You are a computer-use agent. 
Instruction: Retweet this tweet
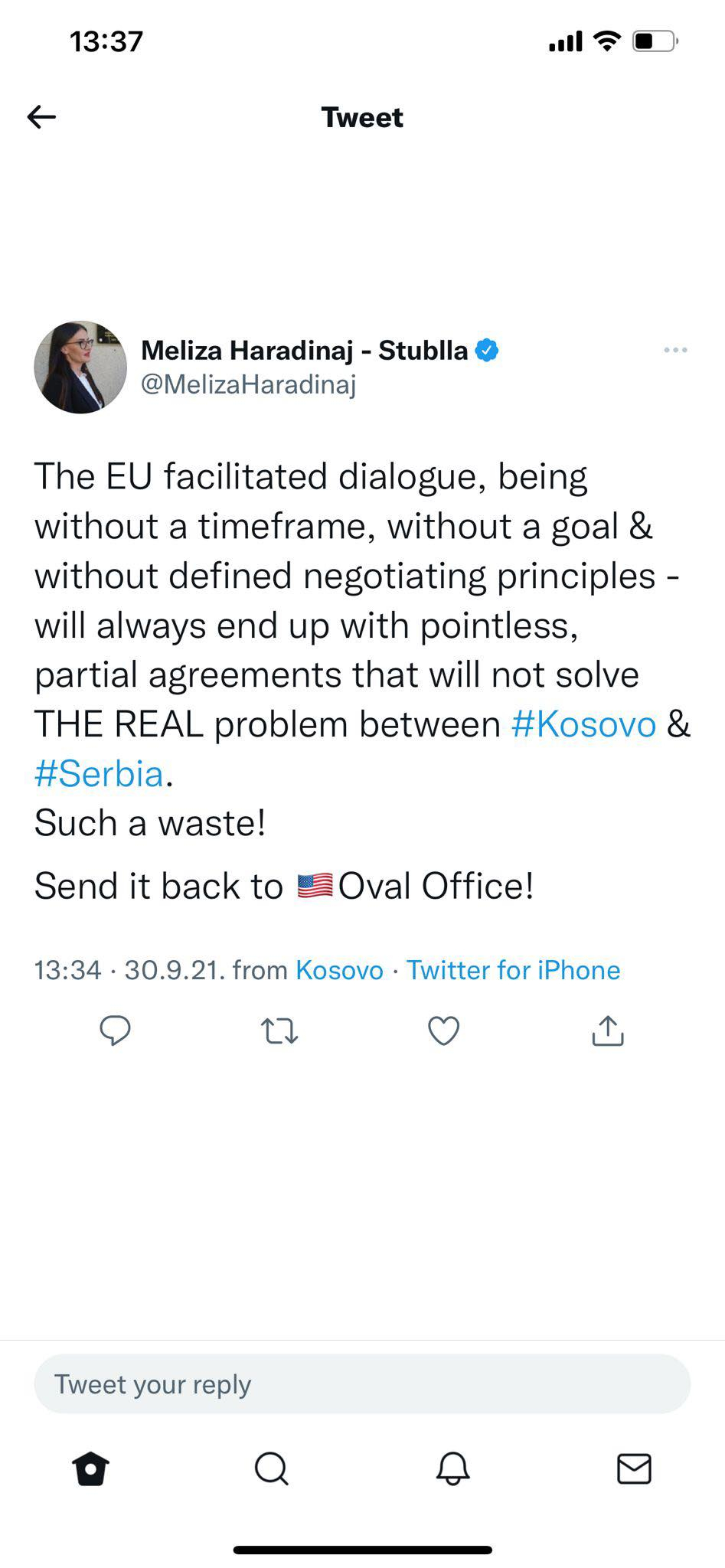coord(279,1031)
